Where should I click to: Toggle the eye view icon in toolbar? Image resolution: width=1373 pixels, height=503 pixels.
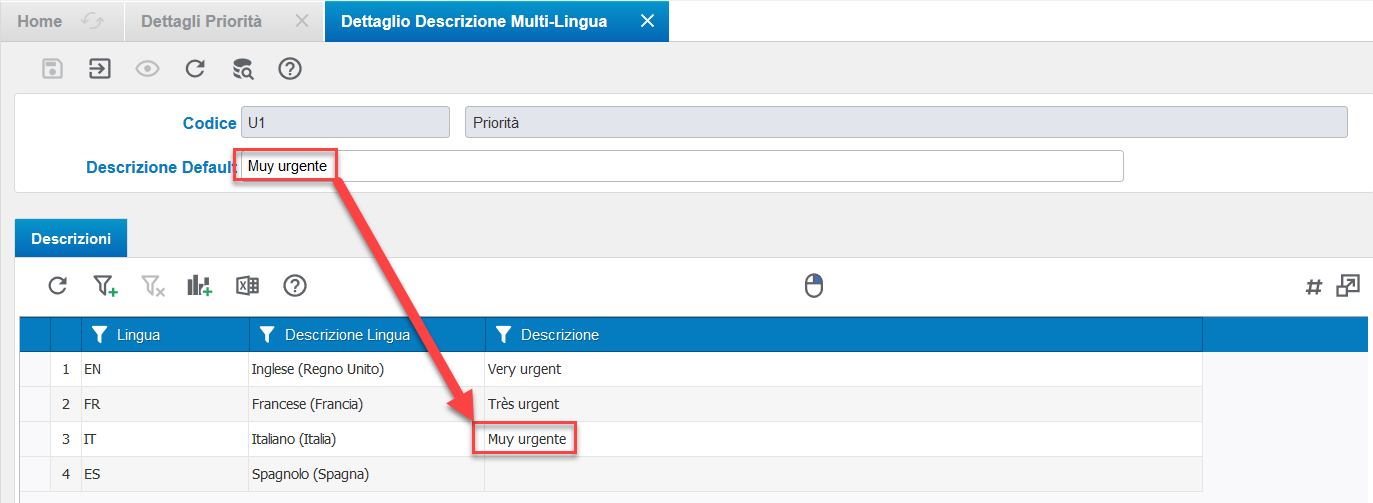coord(148,69)
